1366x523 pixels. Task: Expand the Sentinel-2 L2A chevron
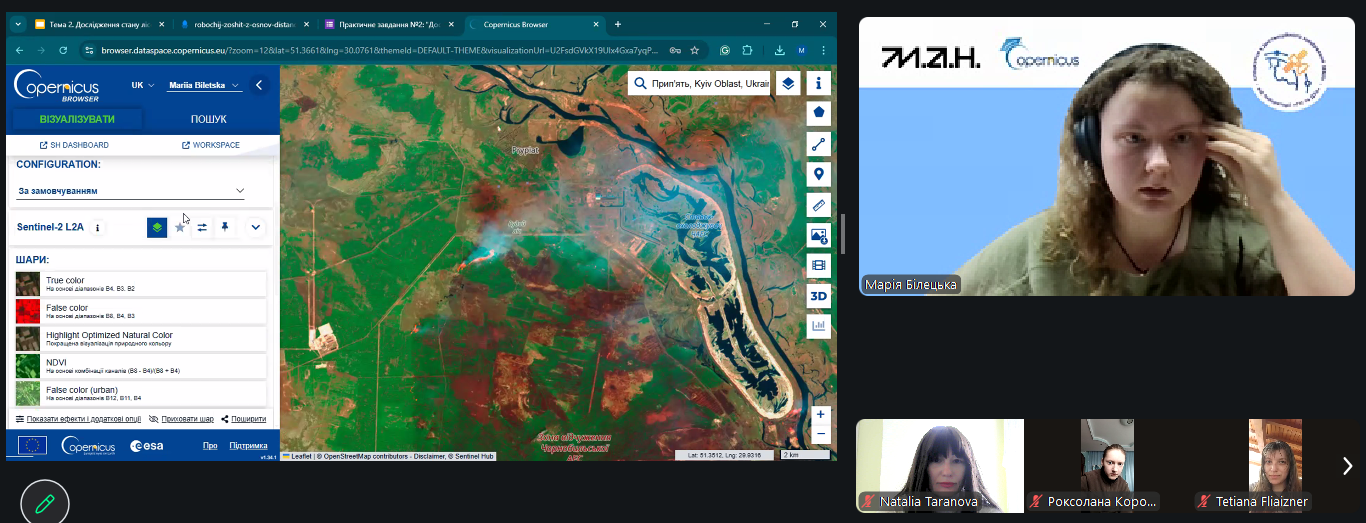click(x=256, y=227)
